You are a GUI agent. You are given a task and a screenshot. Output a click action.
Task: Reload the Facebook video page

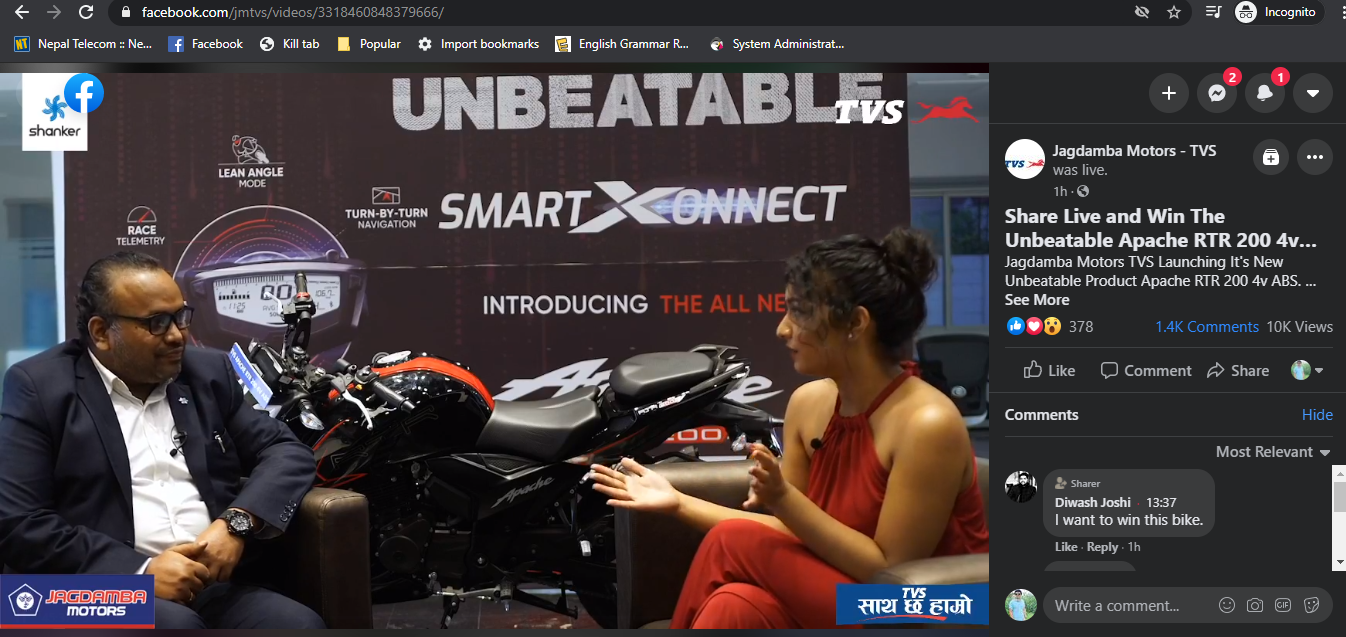[86, 13]
